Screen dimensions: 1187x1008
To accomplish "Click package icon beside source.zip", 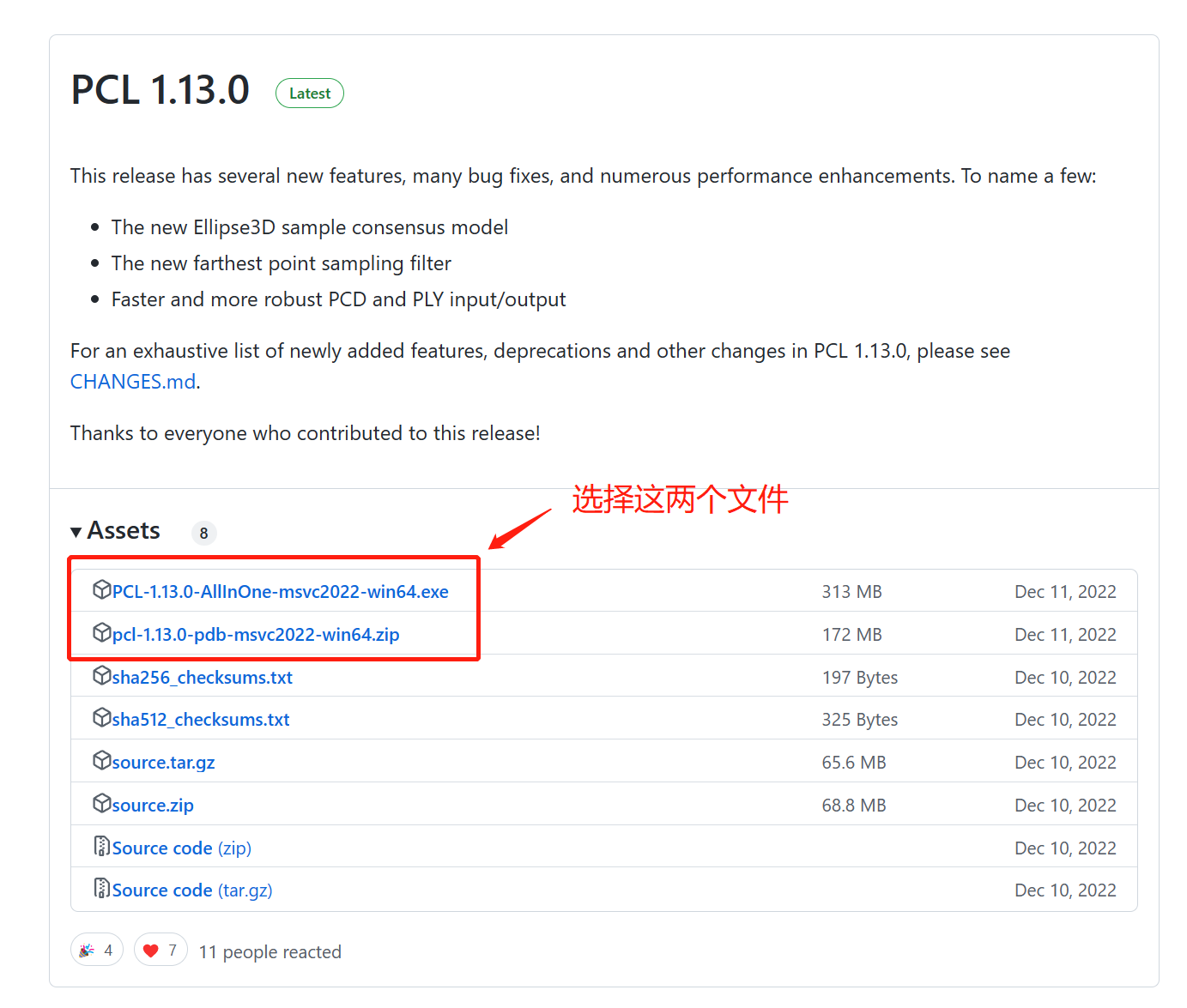I will pos(102,803).
